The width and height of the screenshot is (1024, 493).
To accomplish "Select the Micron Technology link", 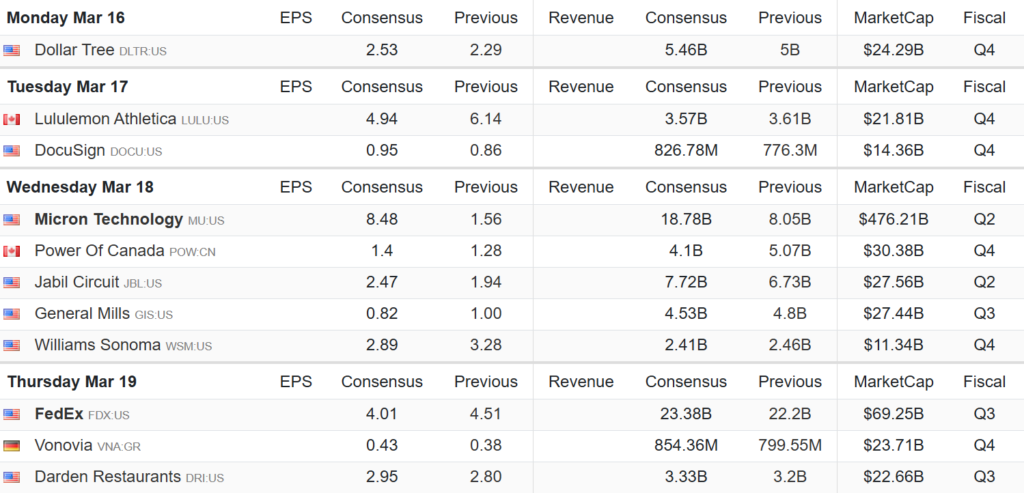I will [x=108, y=220].
